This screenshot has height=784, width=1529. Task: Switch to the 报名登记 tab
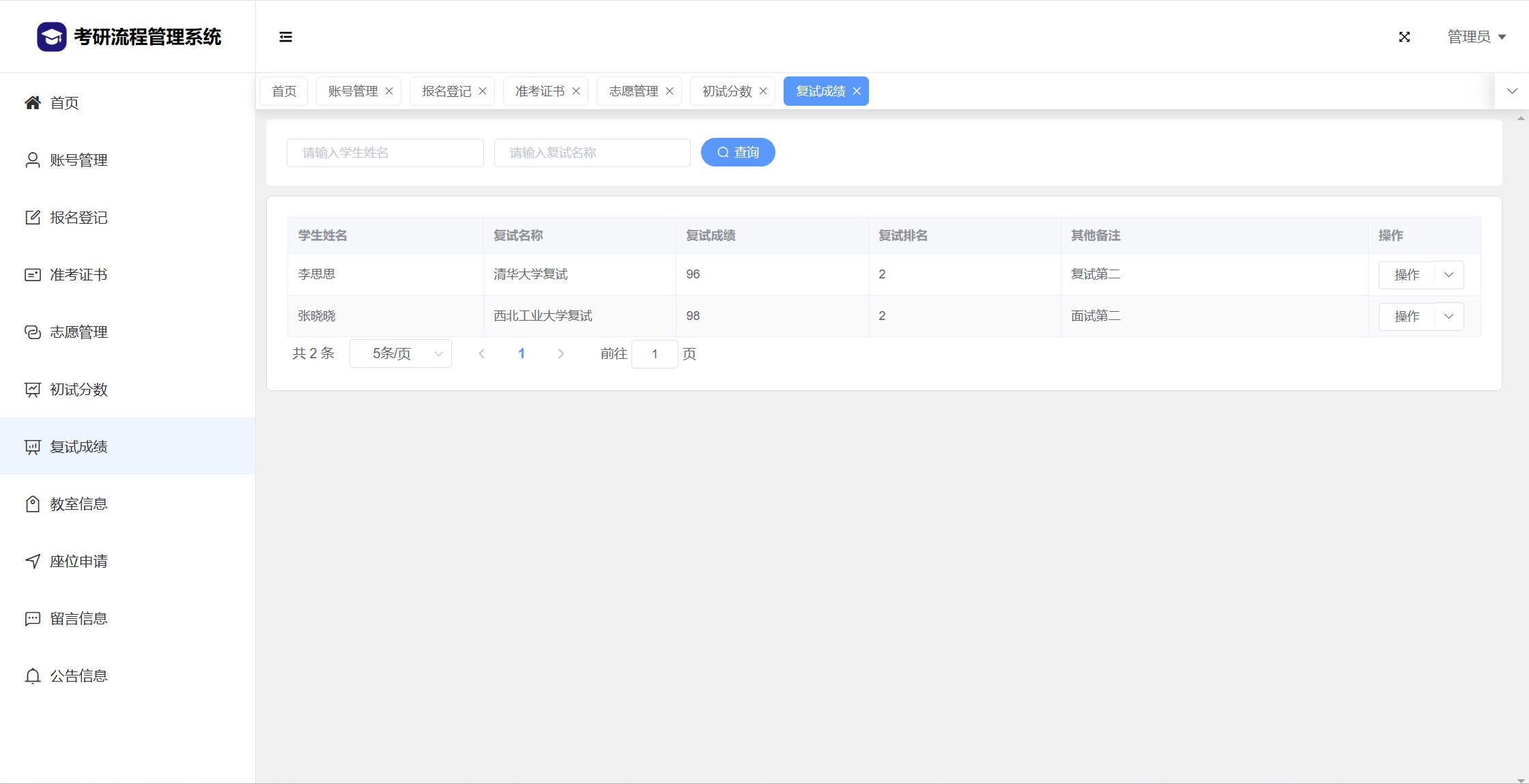[x=446, y=91]
